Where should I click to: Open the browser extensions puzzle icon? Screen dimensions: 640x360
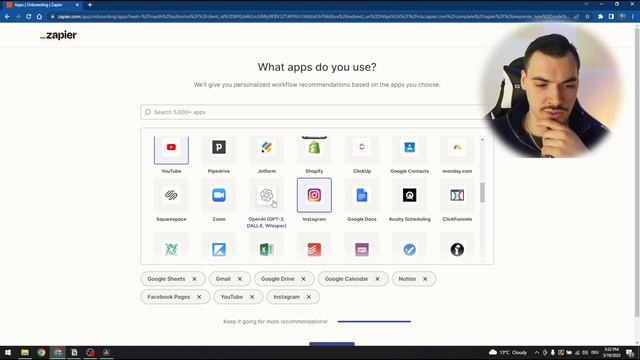(x=600, y=17)
